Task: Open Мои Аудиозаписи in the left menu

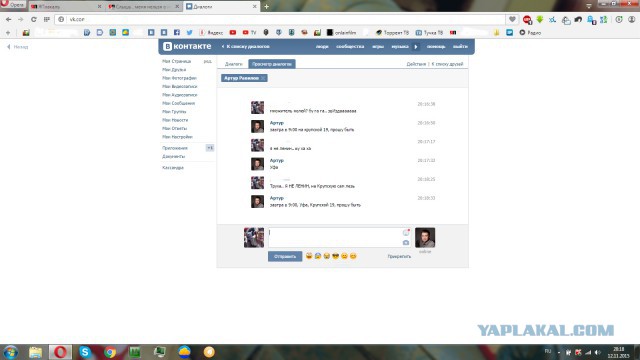Action: tap(180, 95)
